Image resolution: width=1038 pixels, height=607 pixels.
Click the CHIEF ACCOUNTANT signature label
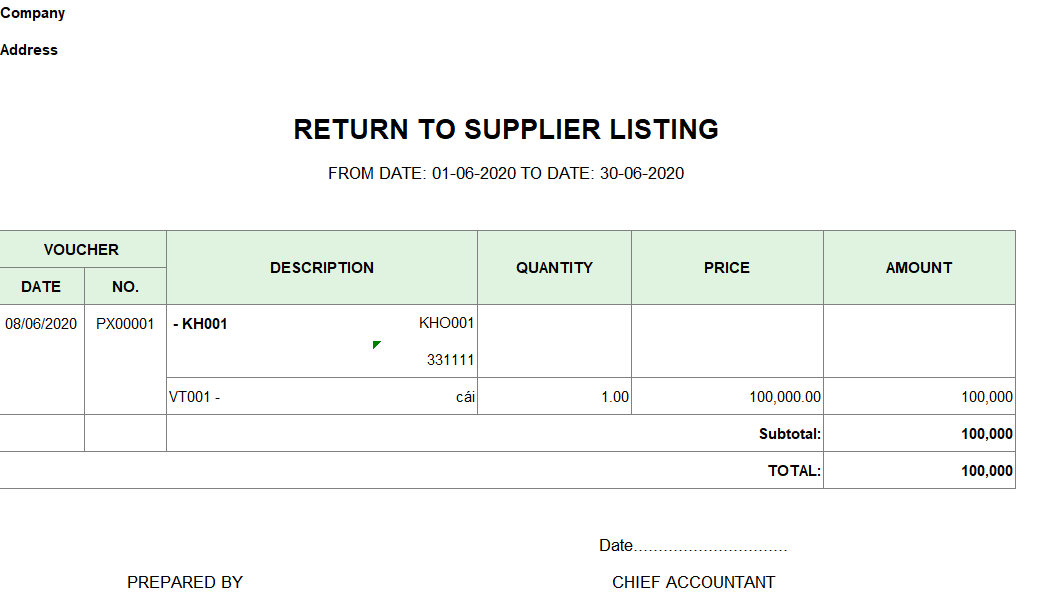693,583
